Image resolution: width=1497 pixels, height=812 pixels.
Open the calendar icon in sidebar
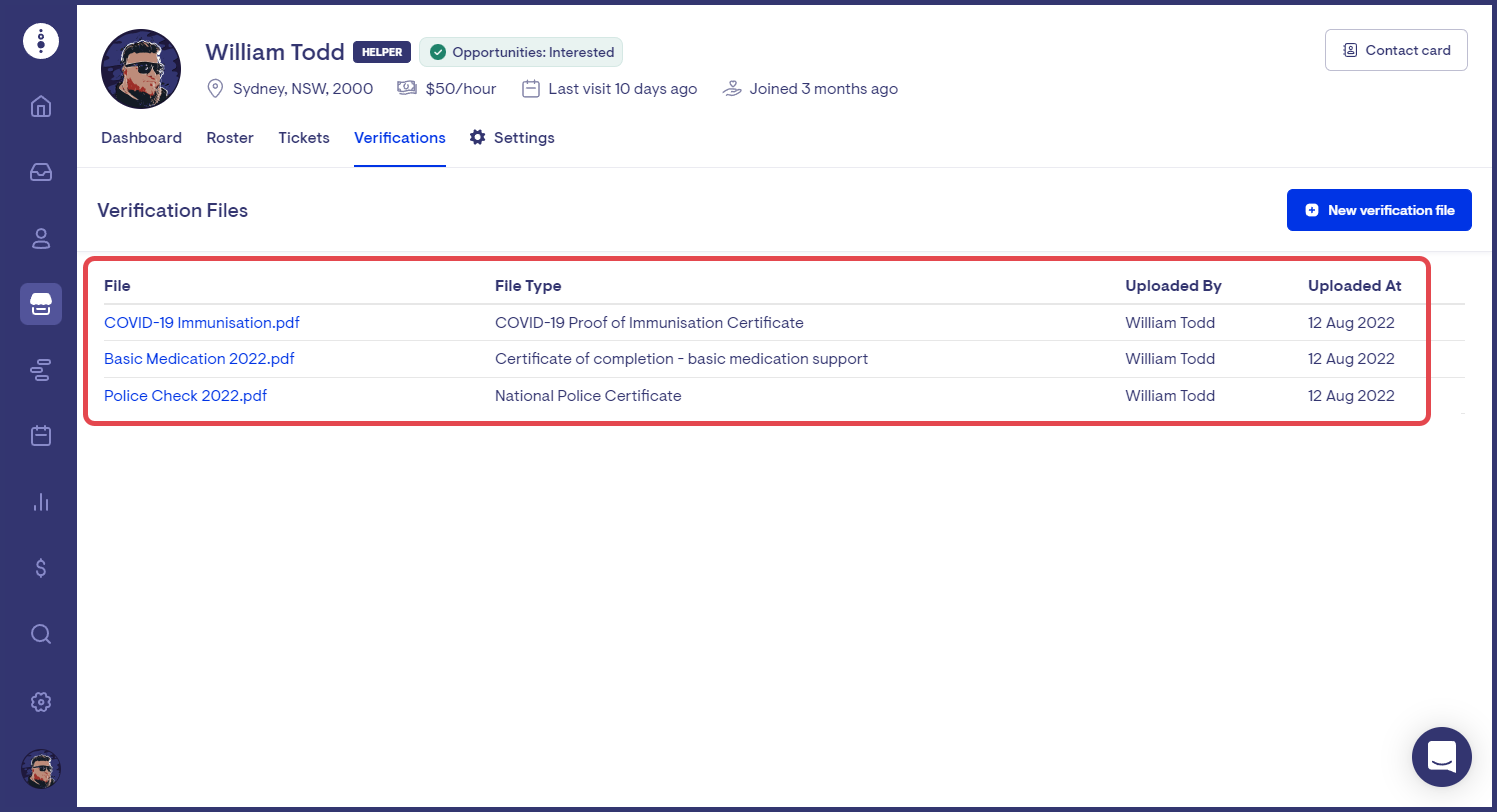click(41, 436)
